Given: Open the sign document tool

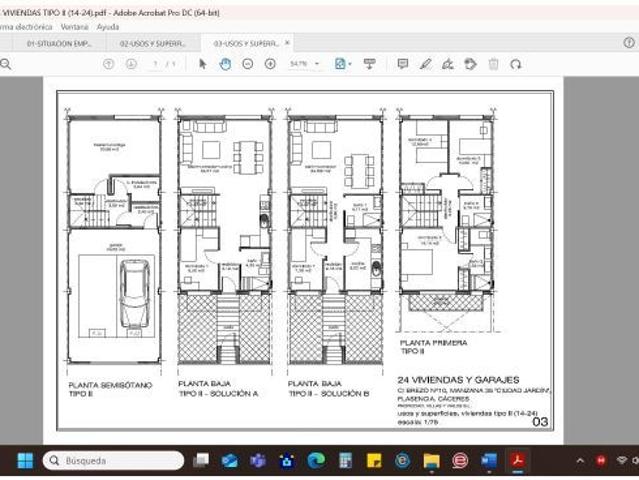Looking at the screenshot, I should tap(448, 64).
